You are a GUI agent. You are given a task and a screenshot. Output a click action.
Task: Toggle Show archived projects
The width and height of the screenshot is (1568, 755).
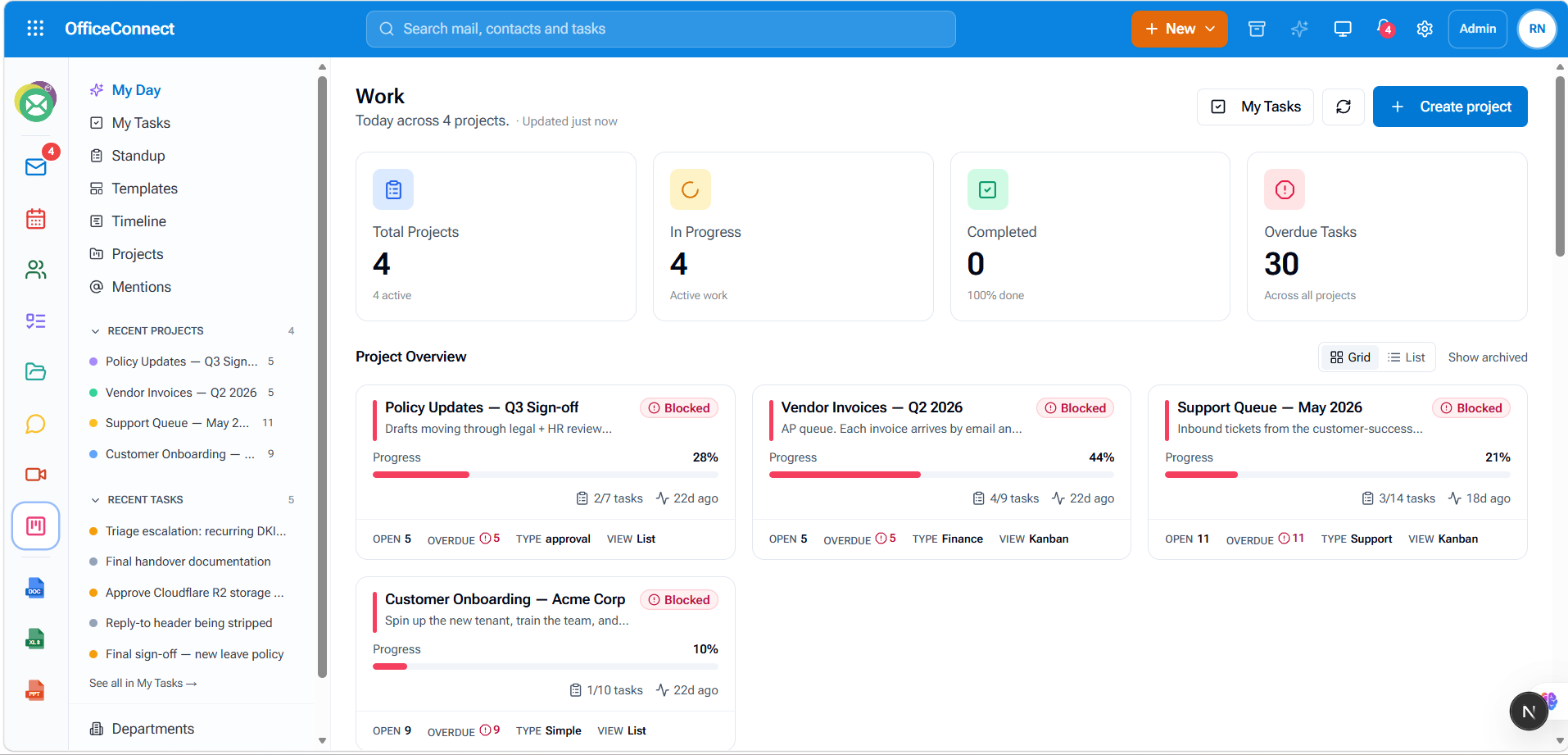click(x=1488, y=357)
